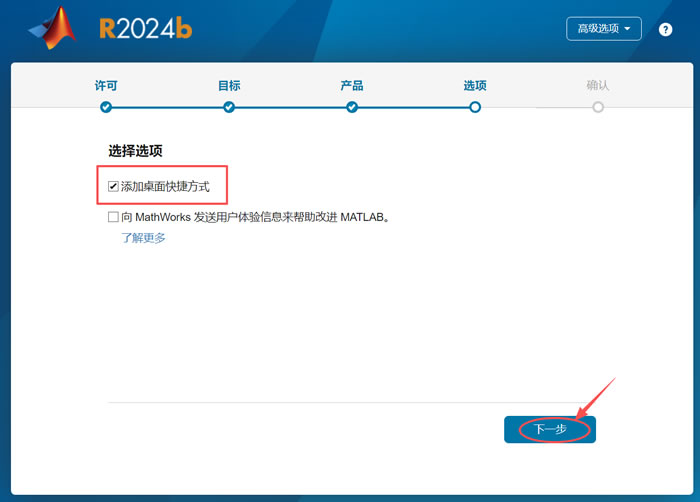Click the R2024b version logo text

coord(145,29)
